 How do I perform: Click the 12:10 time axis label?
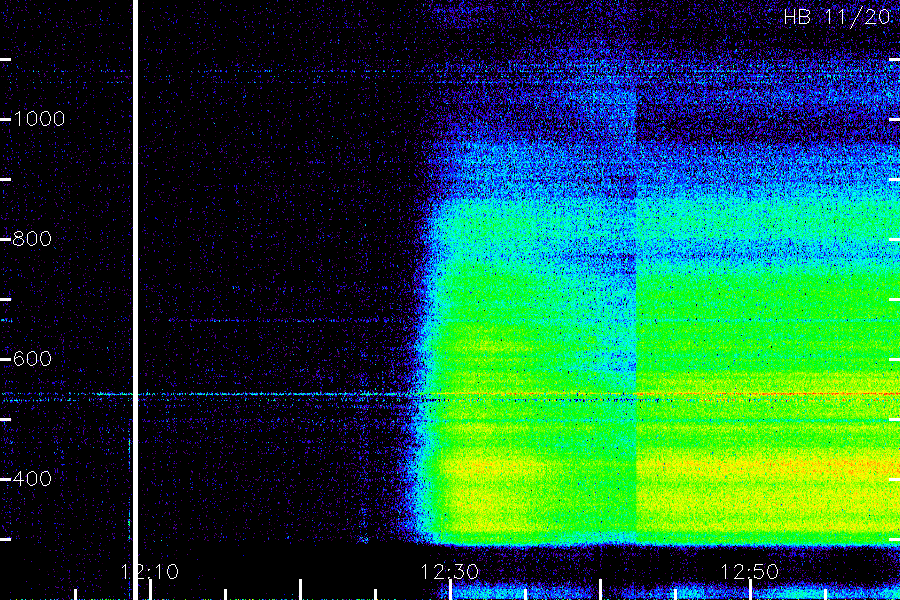pos(150,572)
